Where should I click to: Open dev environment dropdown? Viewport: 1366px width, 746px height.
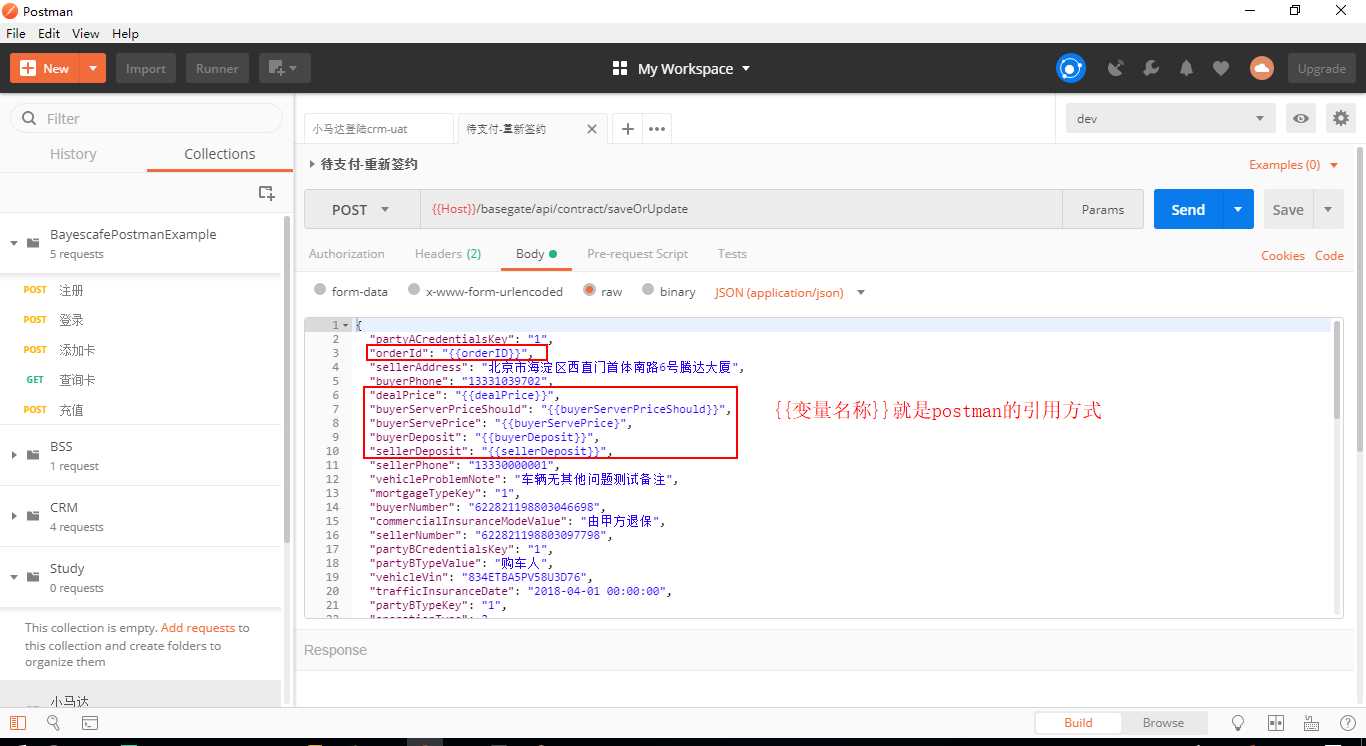pyautogui.click(x=1171, y=118)
